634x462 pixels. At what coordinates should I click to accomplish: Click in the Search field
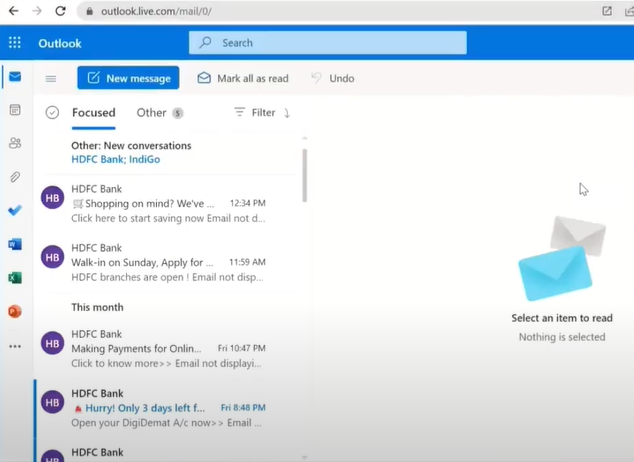pos(328,42)
